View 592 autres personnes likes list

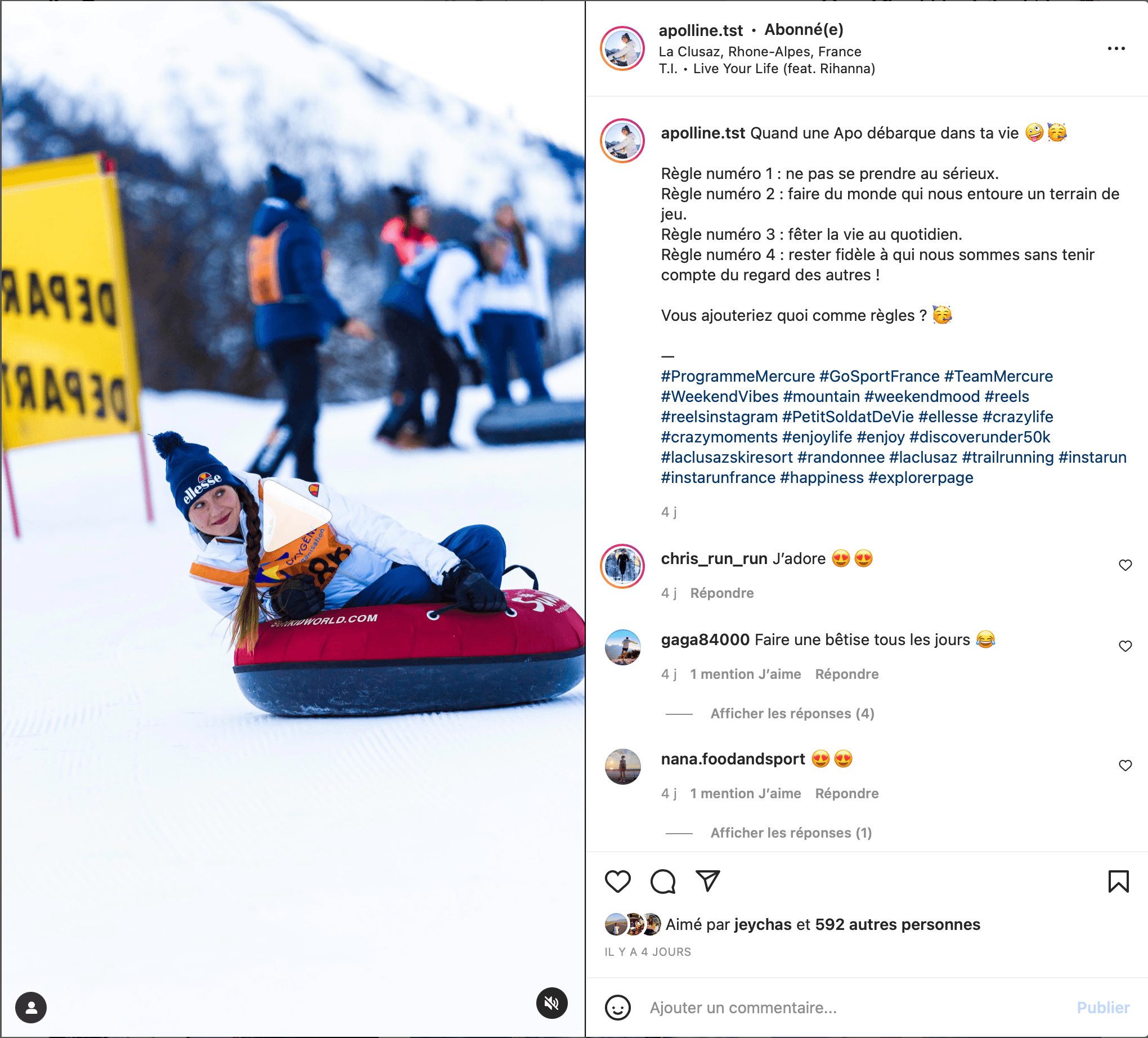point(898,924)
